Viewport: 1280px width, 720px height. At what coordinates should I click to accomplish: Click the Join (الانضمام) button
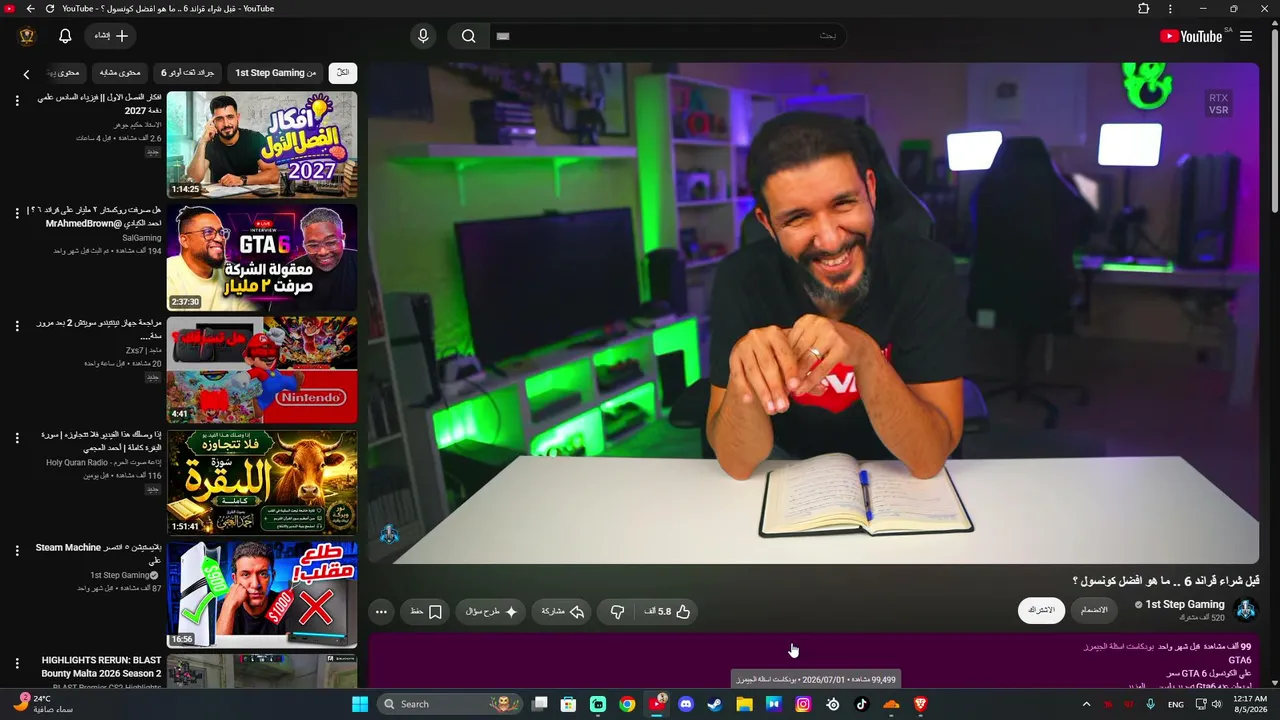1094,610
